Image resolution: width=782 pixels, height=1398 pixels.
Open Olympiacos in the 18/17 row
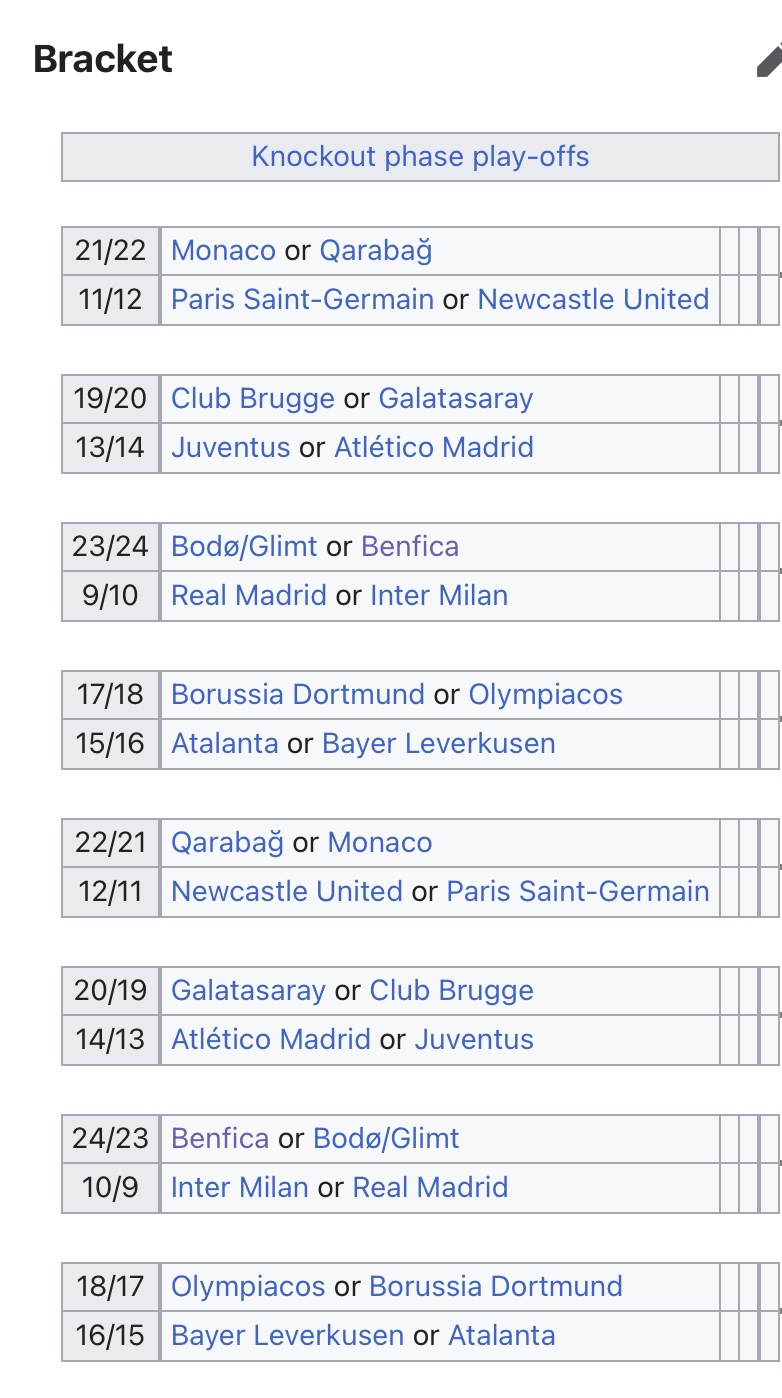click(x=248, y=1286)
